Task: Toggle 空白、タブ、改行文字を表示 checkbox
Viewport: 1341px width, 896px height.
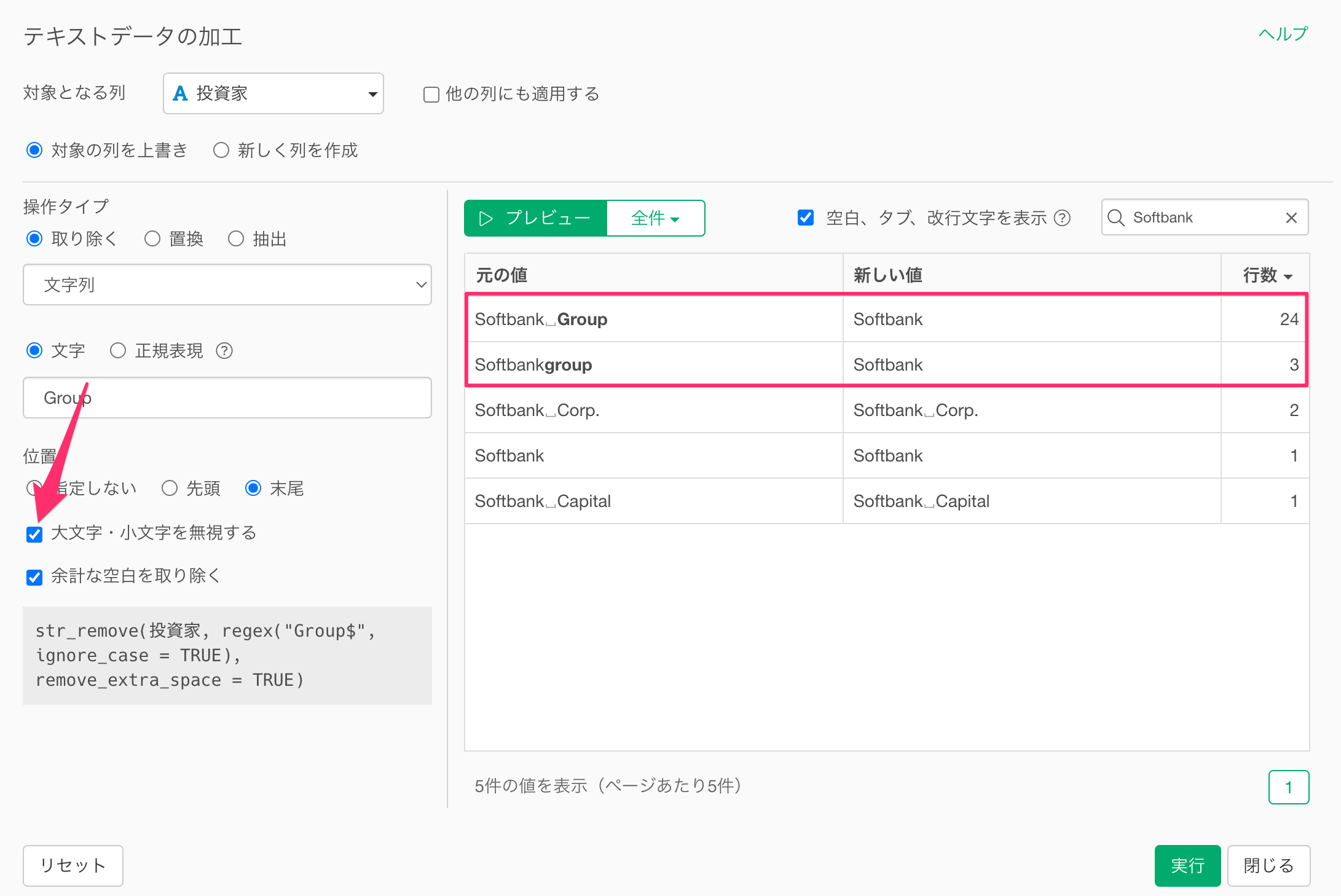Action: tap(806, 218)
